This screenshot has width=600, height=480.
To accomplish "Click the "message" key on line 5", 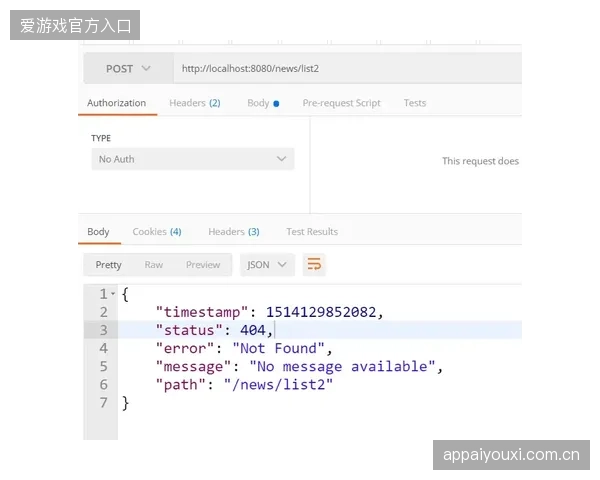I will click(x=193, y=366).
